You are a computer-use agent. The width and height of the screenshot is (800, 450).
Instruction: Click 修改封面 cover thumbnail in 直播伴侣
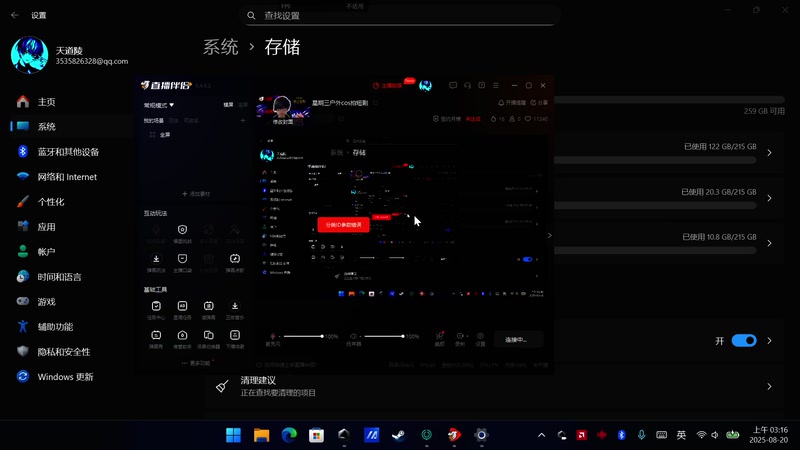pos(282,111)
